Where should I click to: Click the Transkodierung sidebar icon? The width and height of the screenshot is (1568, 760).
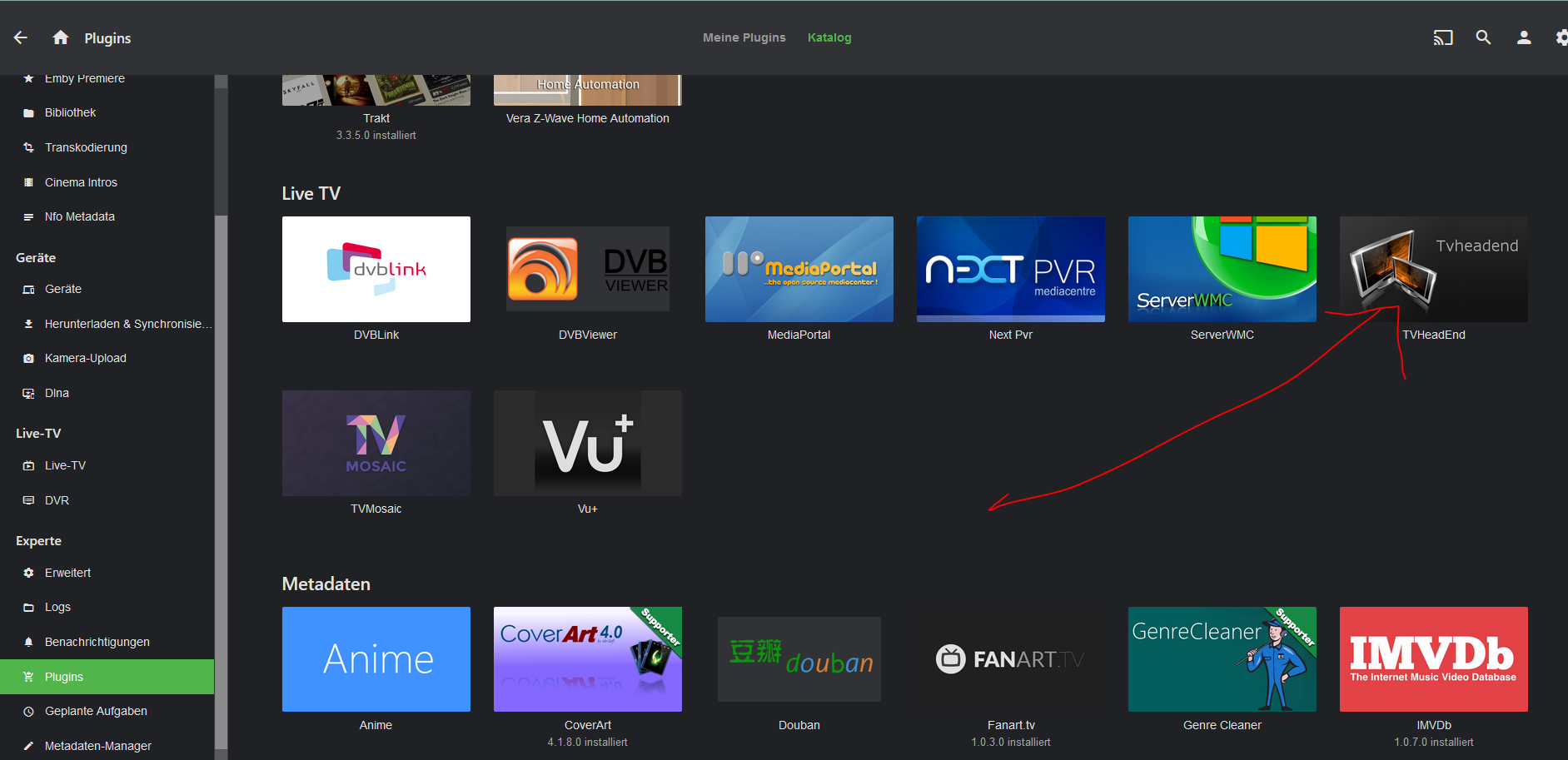28,147
